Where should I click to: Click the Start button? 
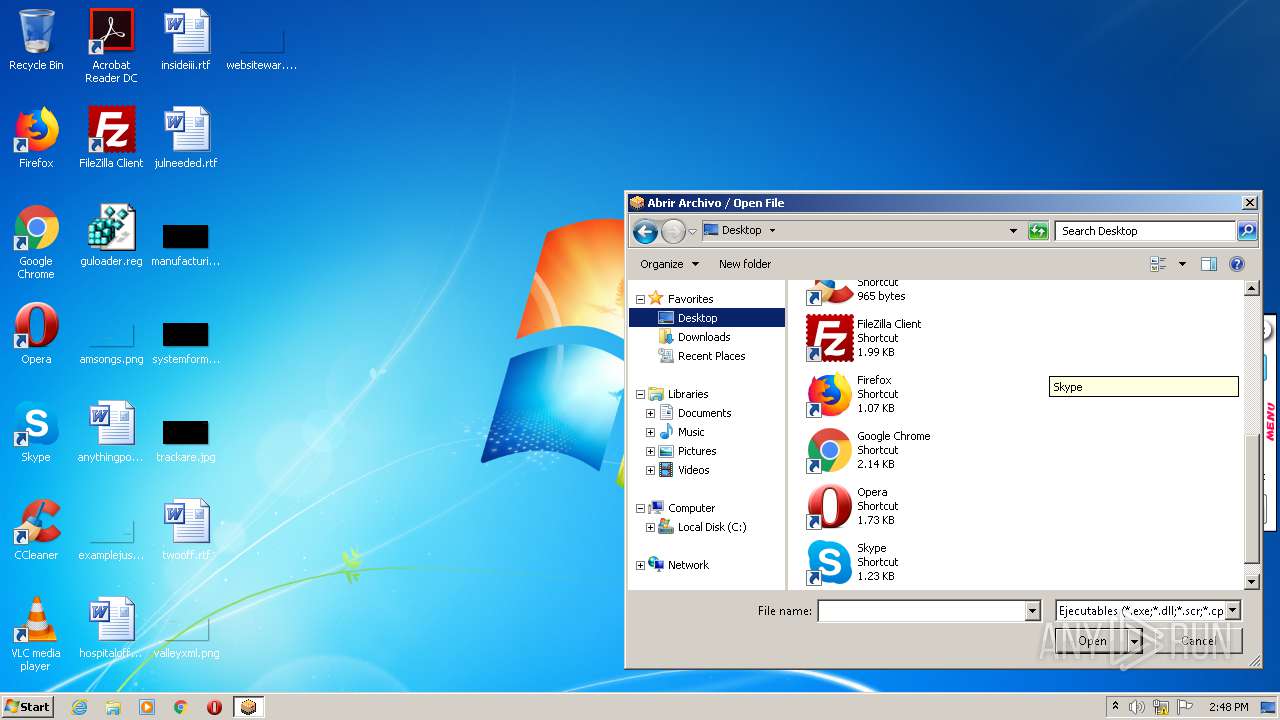(27, 707)
